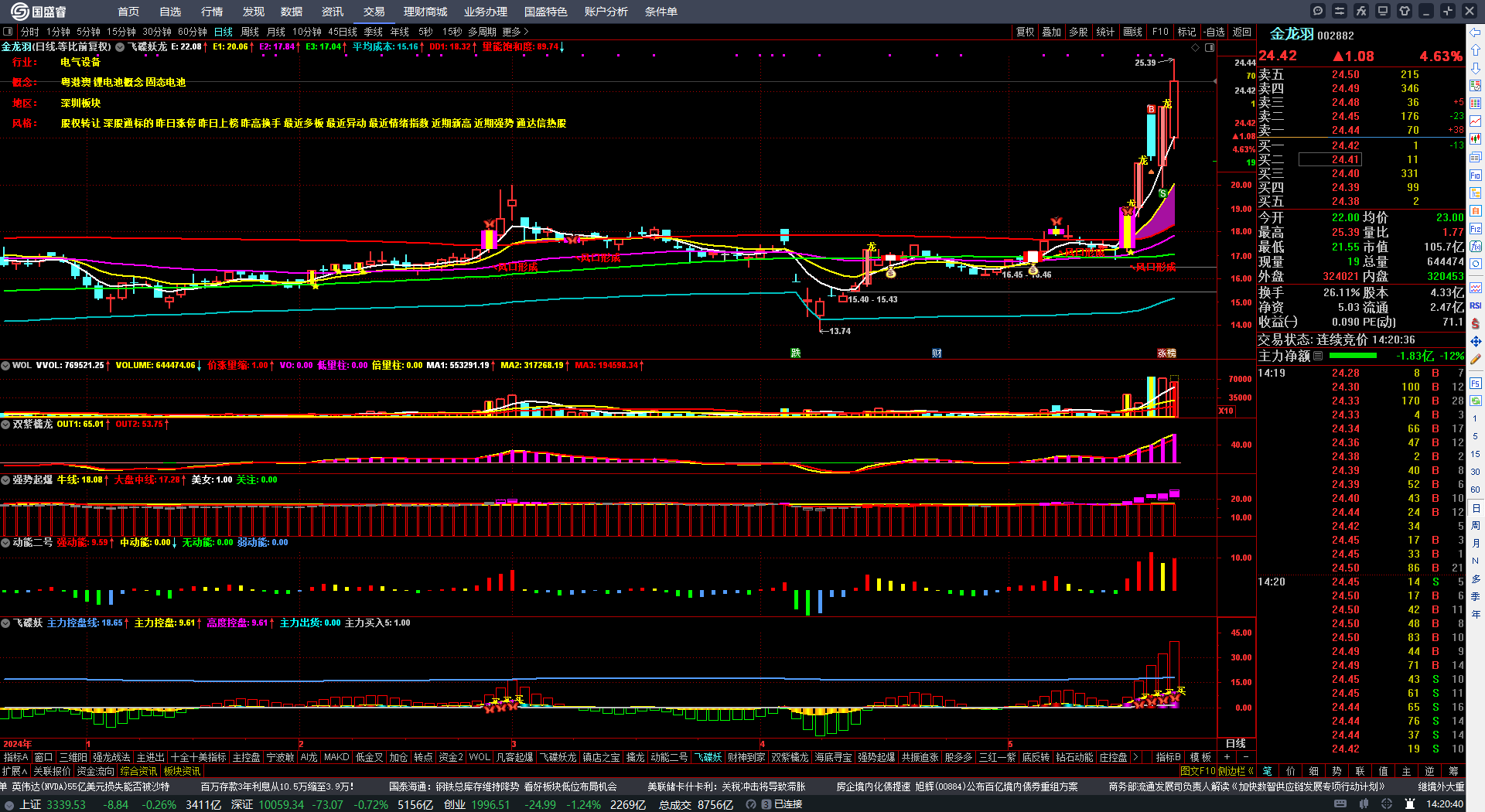Click the down arrow in right toolbar
Image resolution: width=1485 pixels, height=812 pixels.
point(1476,68)
